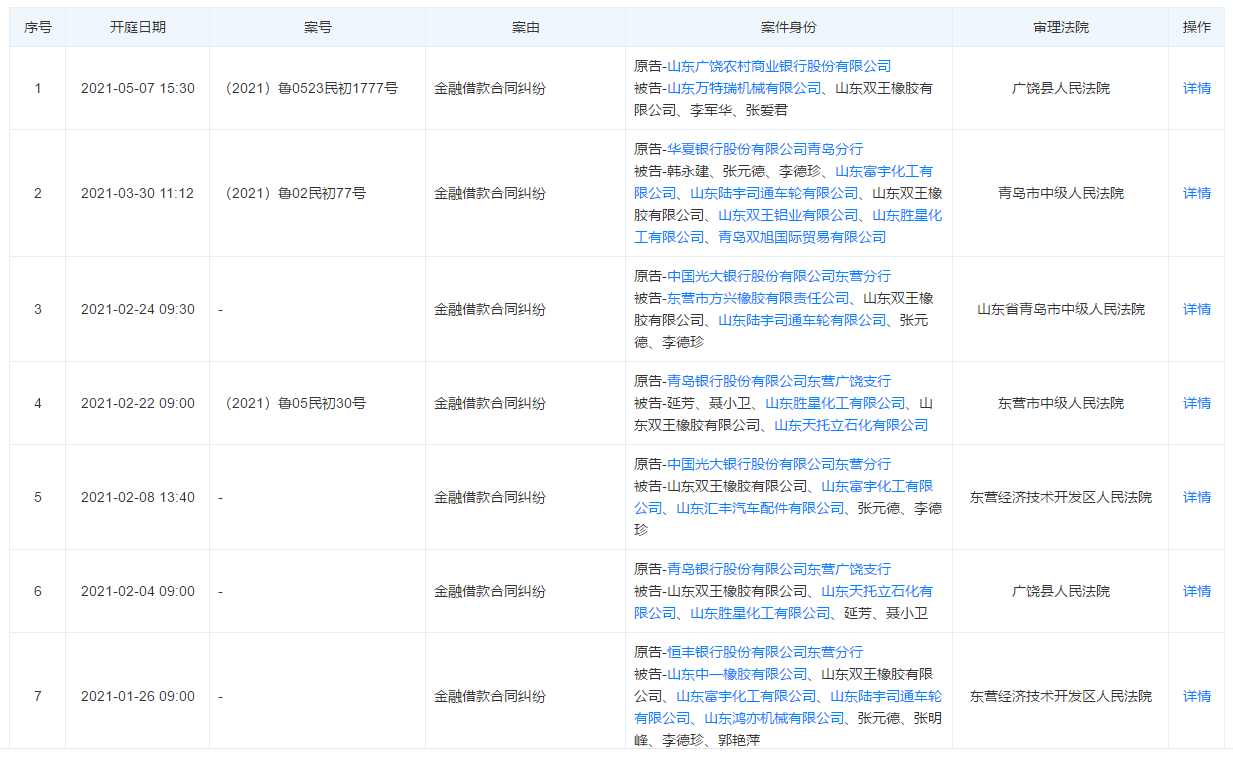Open 山东陆宇司通车轮有限公司 in row 2
Screen dimensions: 1233x759
pyautogui.click(x=774, y=193)
